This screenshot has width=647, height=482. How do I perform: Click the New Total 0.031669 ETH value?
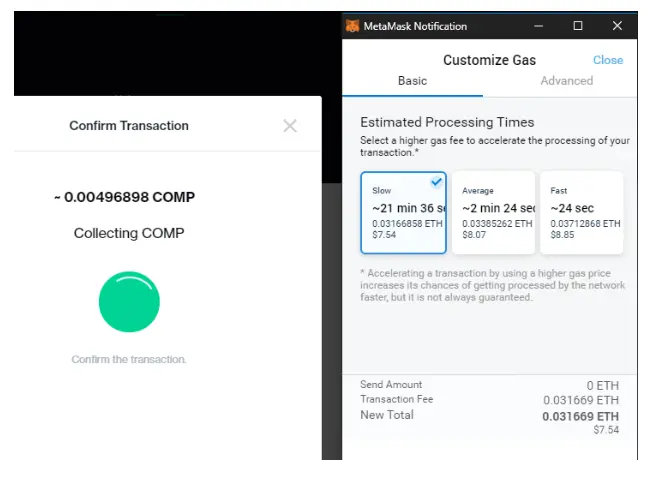(580, 416)
